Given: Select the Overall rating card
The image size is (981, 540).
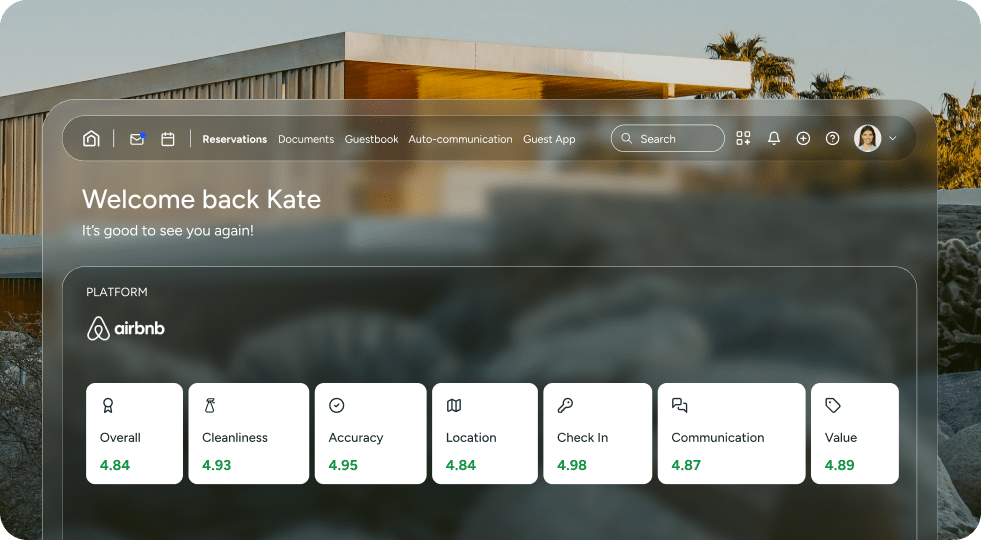Looking at the screenshot, I should point(134,434).
